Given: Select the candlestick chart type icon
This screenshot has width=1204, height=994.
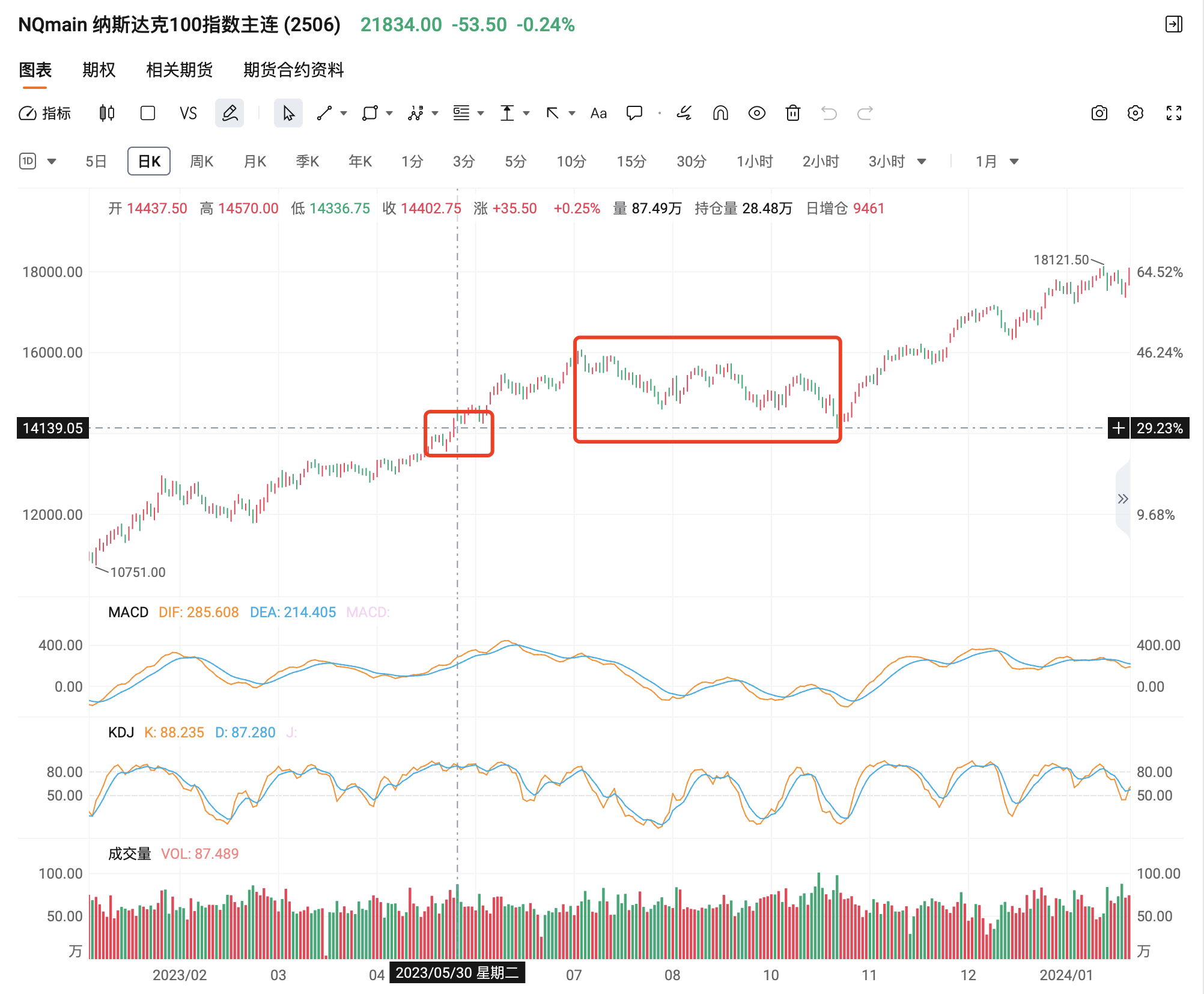Looking at the screenshot, I should (x=107, y=113).
